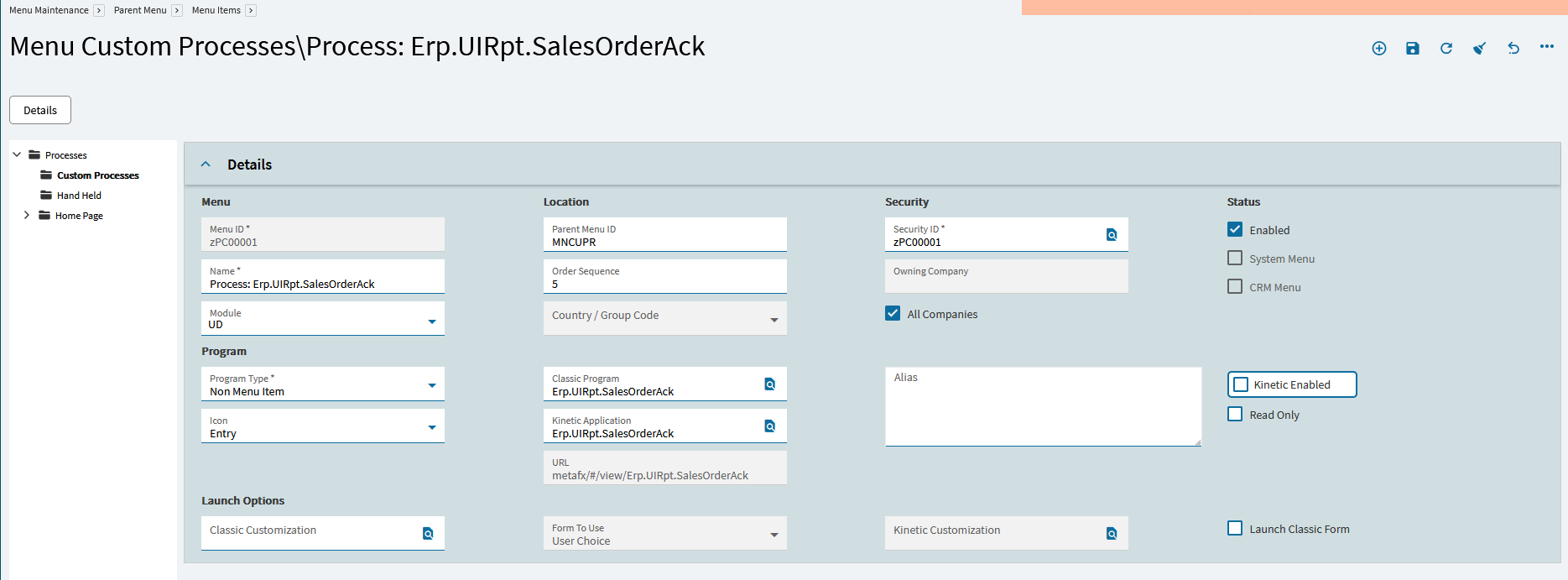1568x580 pixels.
Task: Clear the form with the broom icon
Action: click(x=1480, y=49)
